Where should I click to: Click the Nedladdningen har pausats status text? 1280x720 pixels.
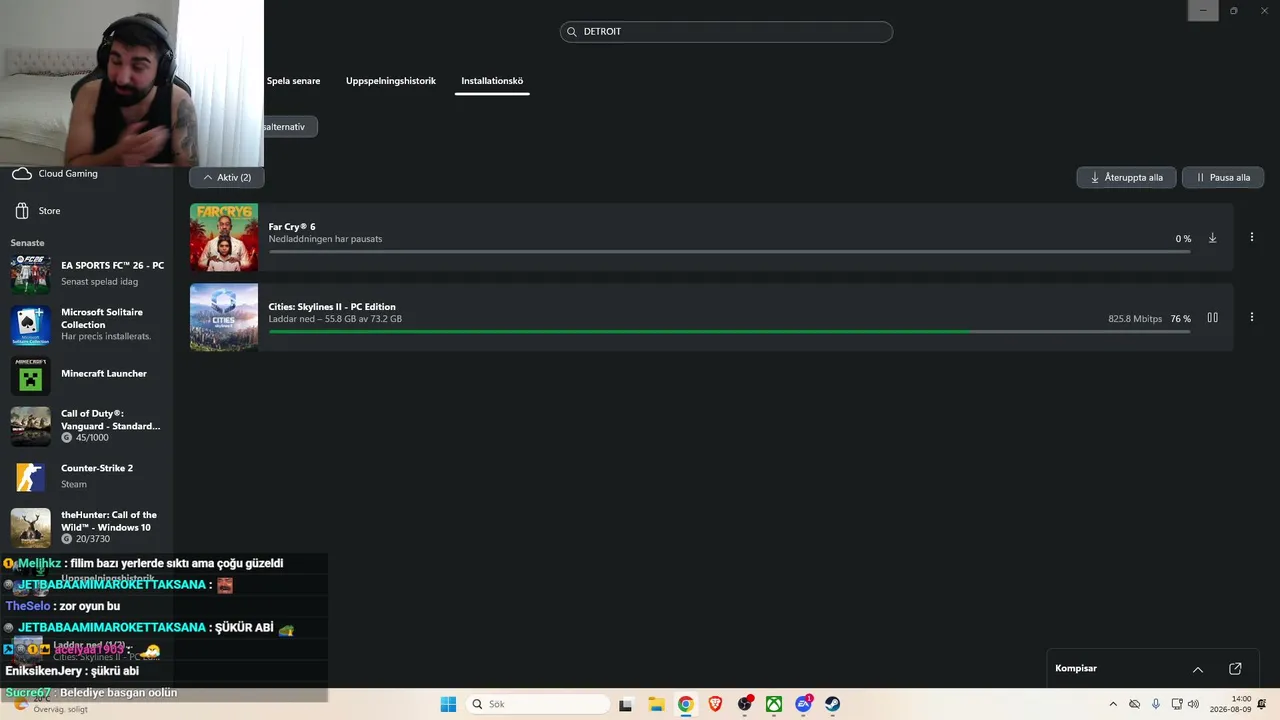pyautogui.click(x=325, y=239)
